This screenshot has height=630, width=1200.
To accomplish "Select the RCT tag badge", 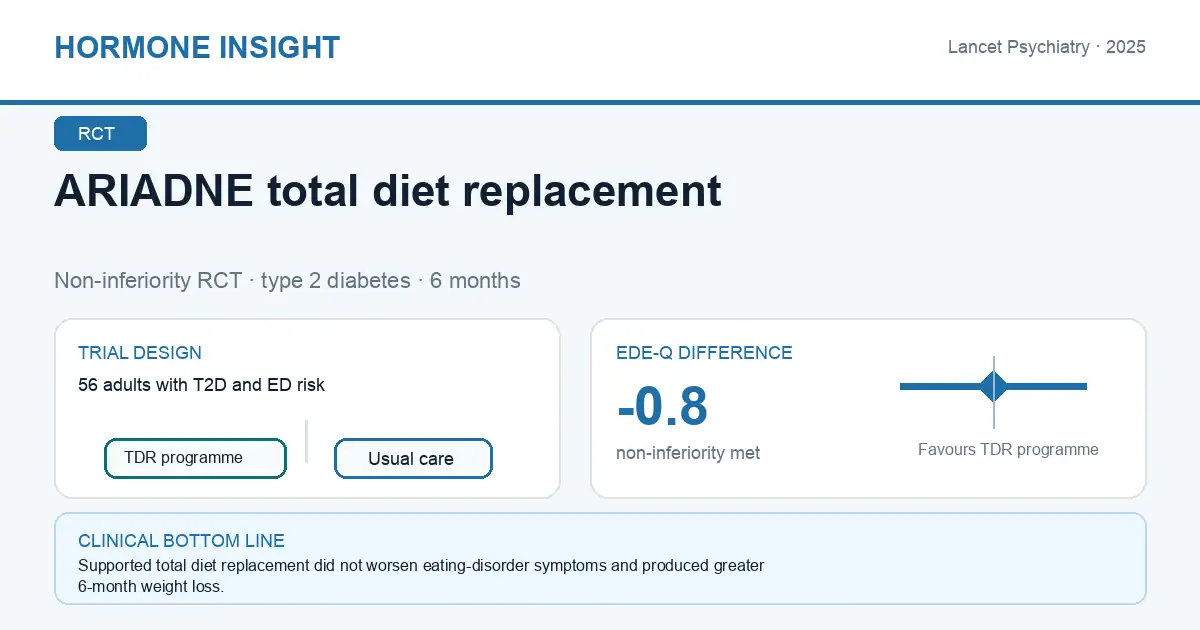I will 100,134.
